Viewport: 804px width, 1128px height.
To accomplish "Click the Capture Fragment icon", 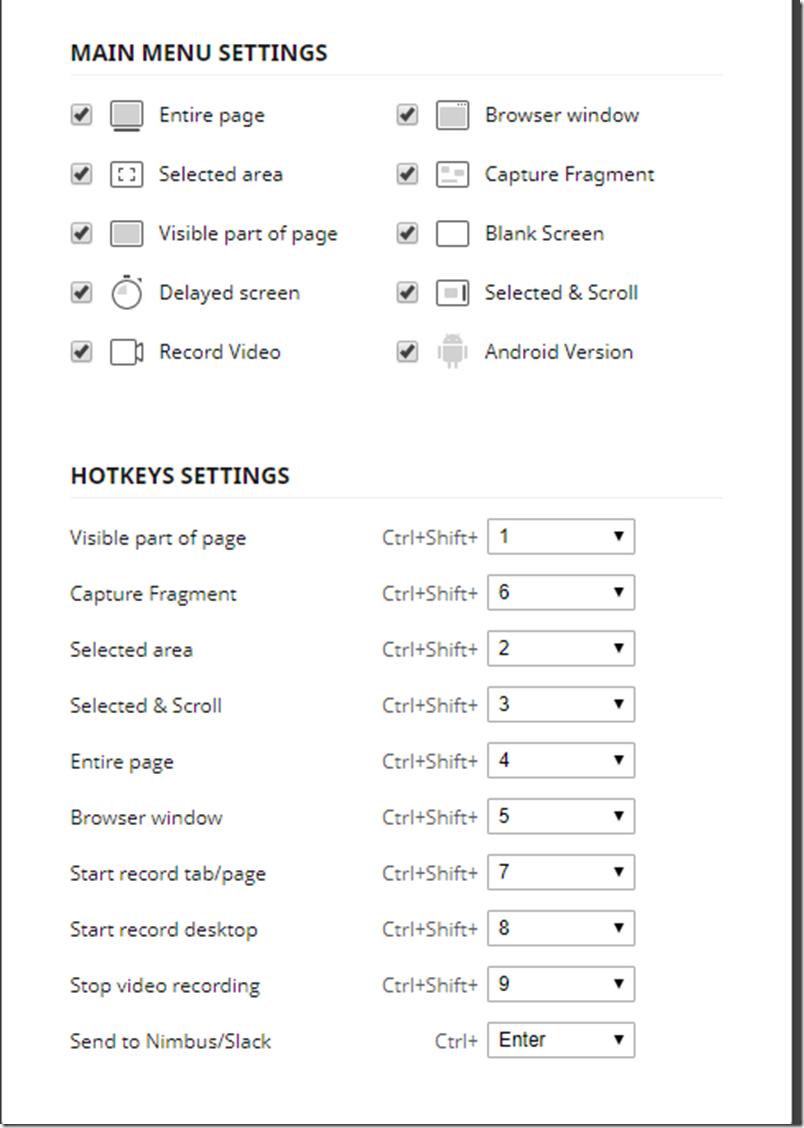I will coord(452,175).
